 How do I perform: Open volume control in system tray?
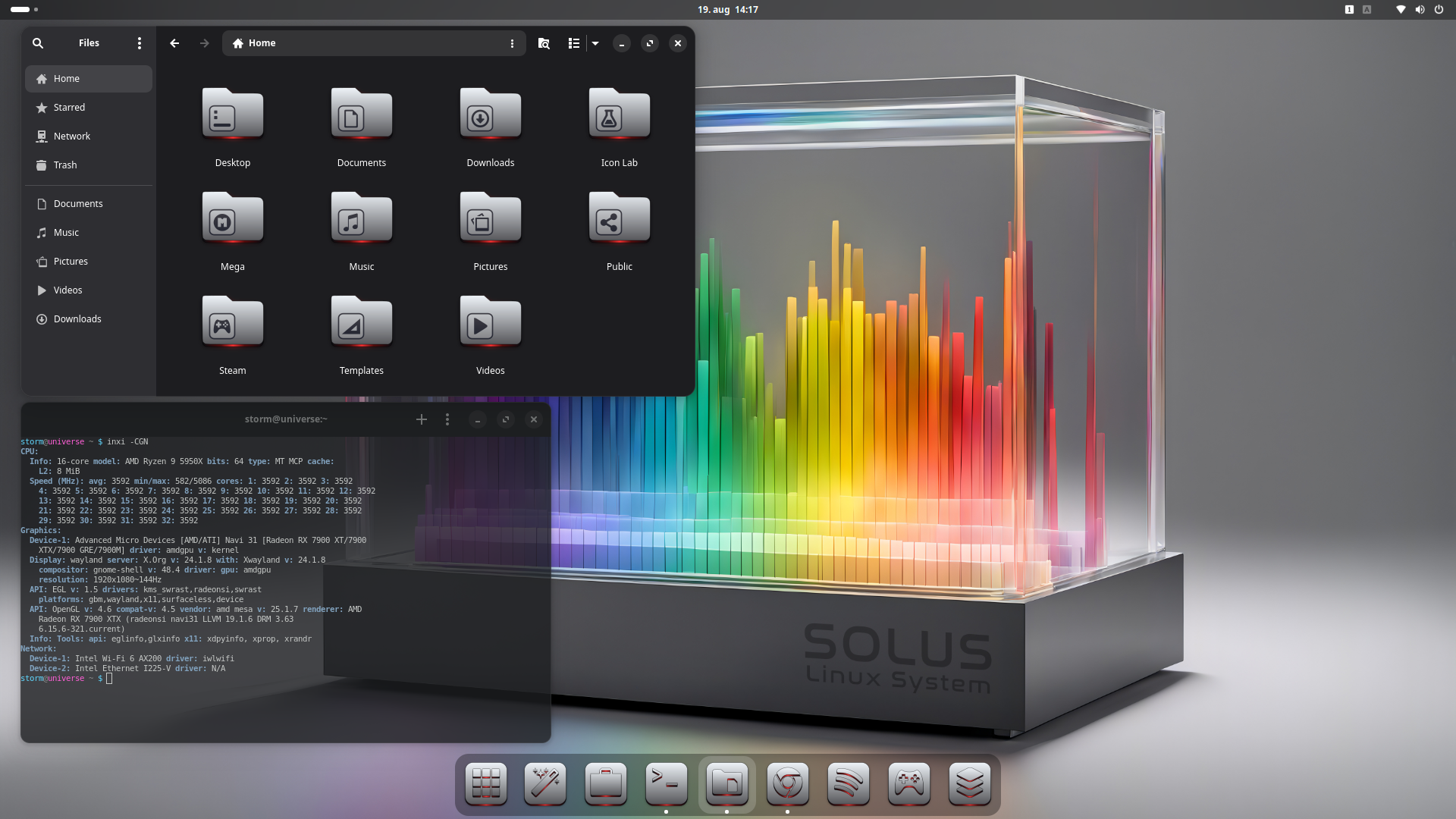click(1420, 10)
